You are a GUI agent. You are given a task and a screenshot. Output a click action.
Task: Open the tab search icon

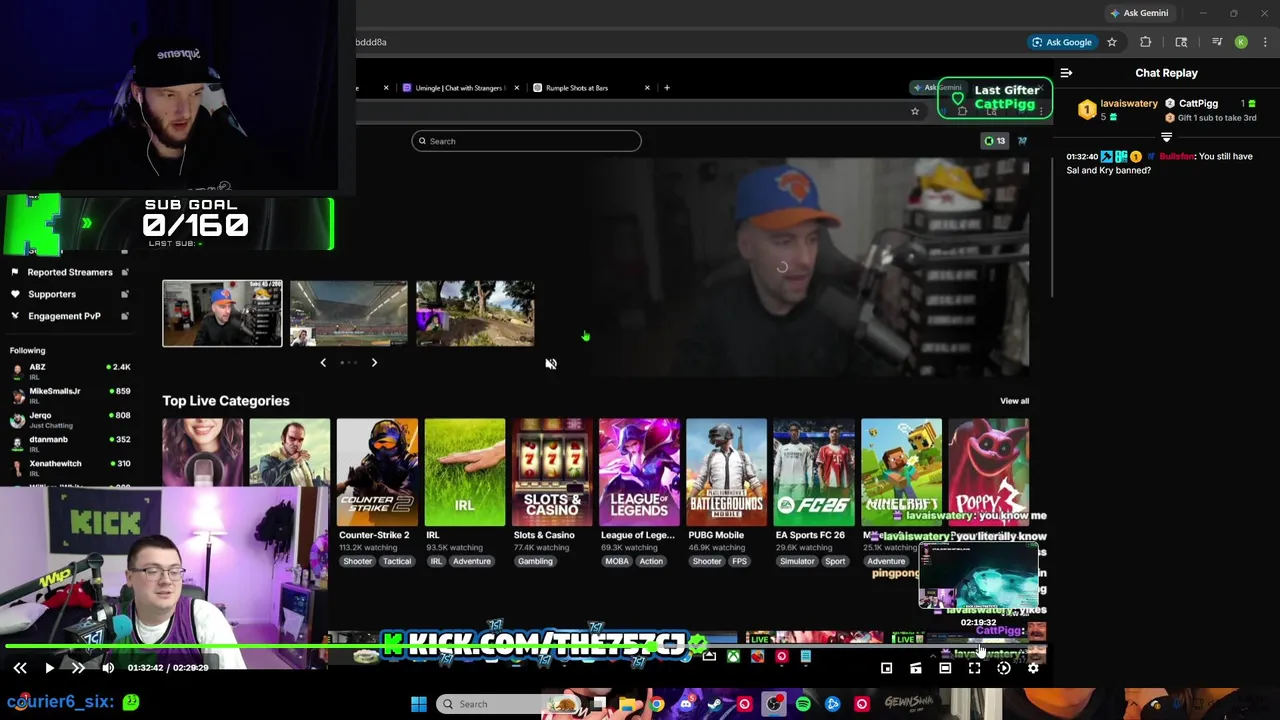pyautogui.click(x=1181, y=42)
